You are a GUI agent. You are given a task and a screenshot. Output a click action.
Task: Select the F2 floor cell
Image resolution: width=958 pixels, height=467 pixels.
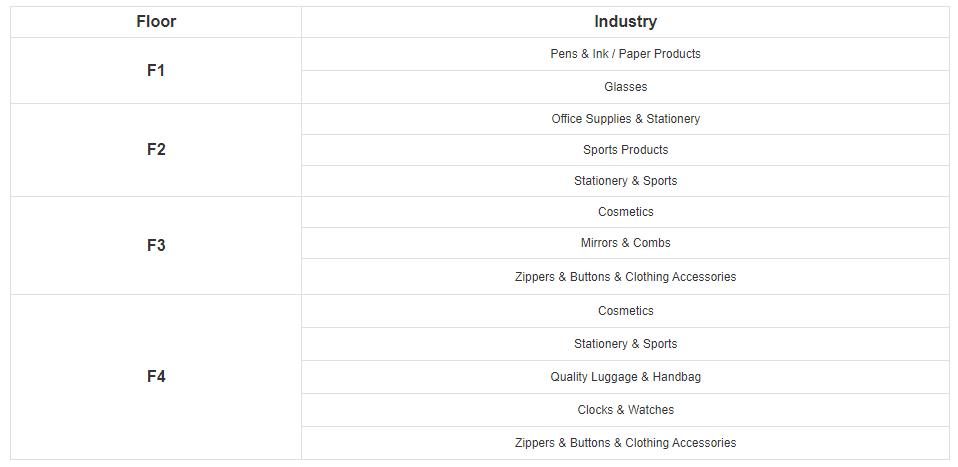pos(156,150)
